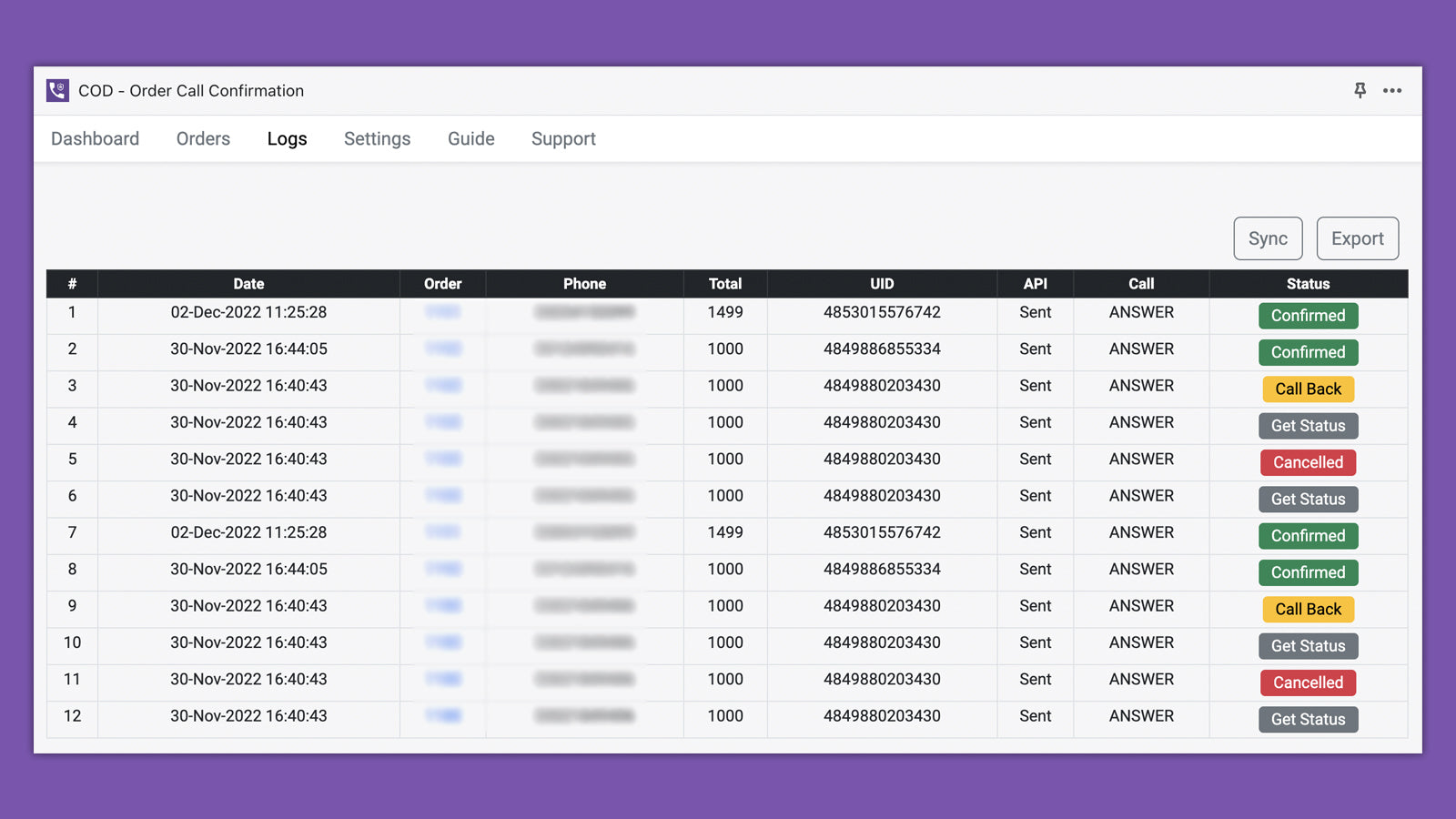The width and height of the screenshot is (1456, 819).
Task: Open the three-dot overflow menu
Action: pyautogui.click(x=1392, y=90)
